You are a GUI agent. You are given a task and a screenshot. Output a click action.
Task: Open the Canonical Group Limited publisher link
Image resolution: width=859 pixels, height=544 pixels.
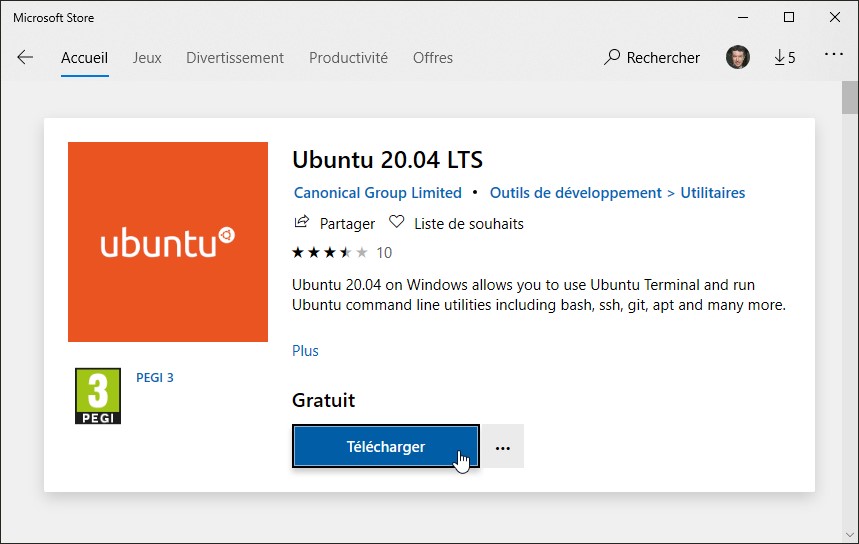pyautogui.click(x=378, y=193)
